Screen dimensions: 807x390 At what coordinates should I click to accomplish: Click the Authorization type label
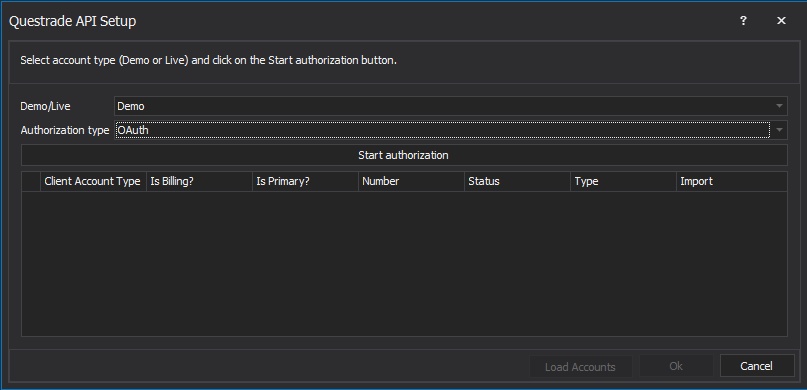click(65, 130)
